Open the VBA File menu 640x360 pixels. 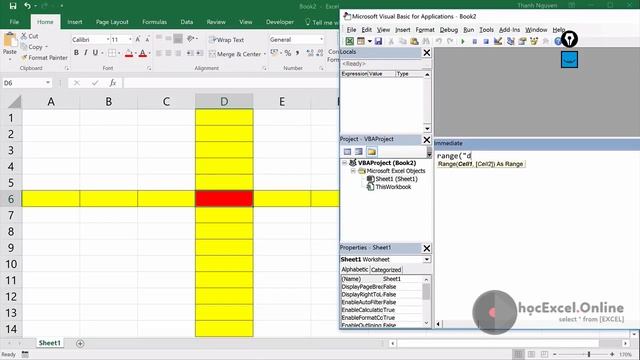point(351,30)
